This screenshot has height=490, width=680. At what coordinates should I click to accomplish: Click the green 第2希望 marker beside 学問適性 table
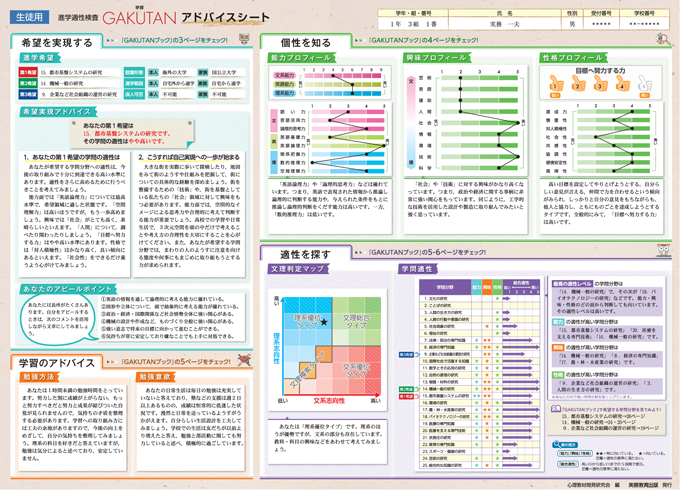point(407,389)
